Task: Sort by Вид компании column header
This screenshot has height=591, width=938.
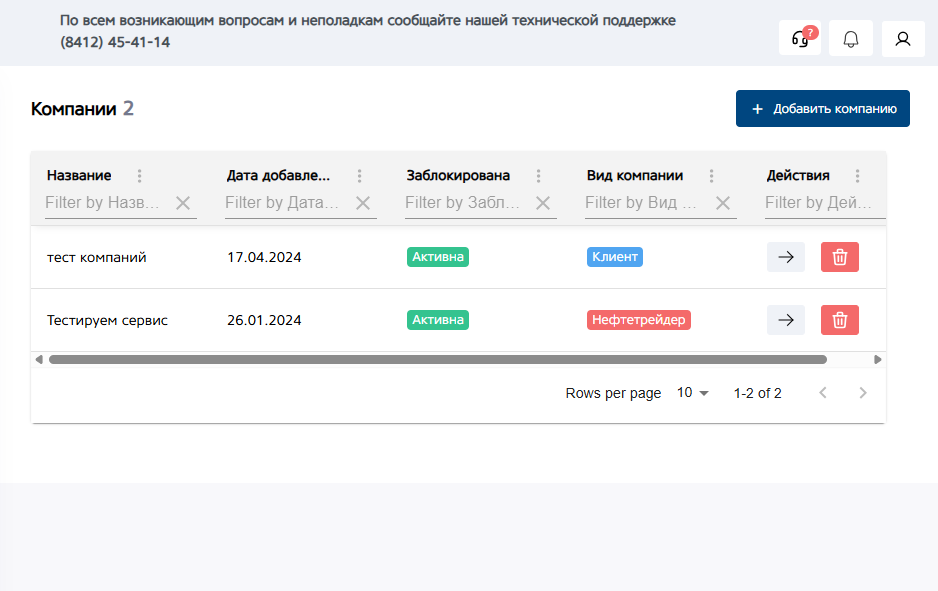Action: [x=635, y=175]
